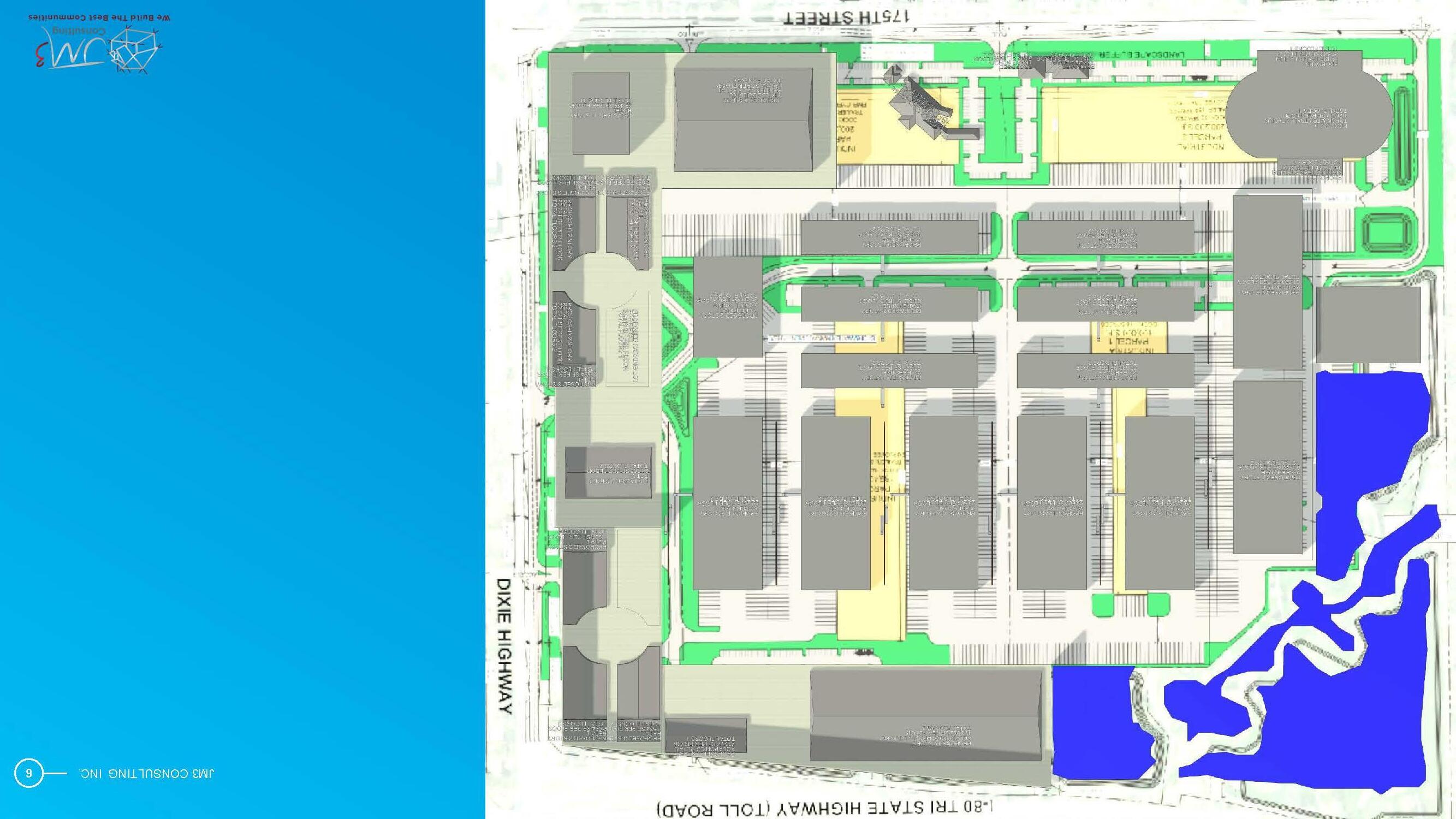
Task: Click the upper circular plaza near Dixie Highway
Action: pos(601,281)
